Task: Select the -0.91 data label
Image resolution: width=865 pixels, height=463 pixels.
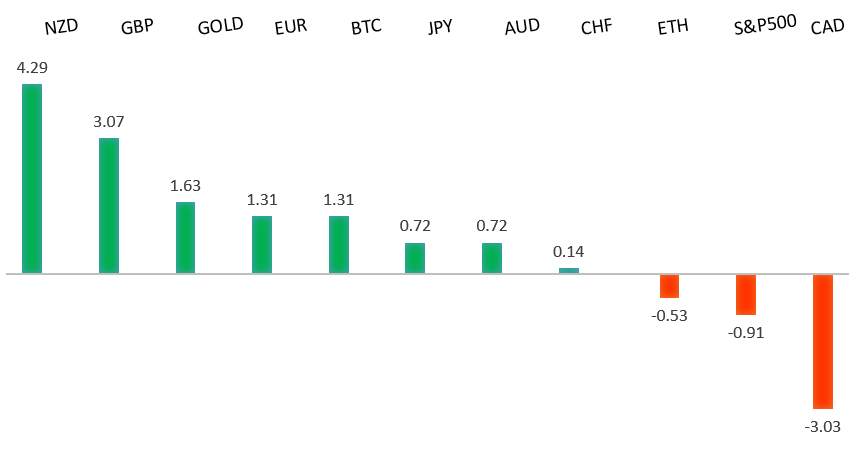Action: point(746,333)
